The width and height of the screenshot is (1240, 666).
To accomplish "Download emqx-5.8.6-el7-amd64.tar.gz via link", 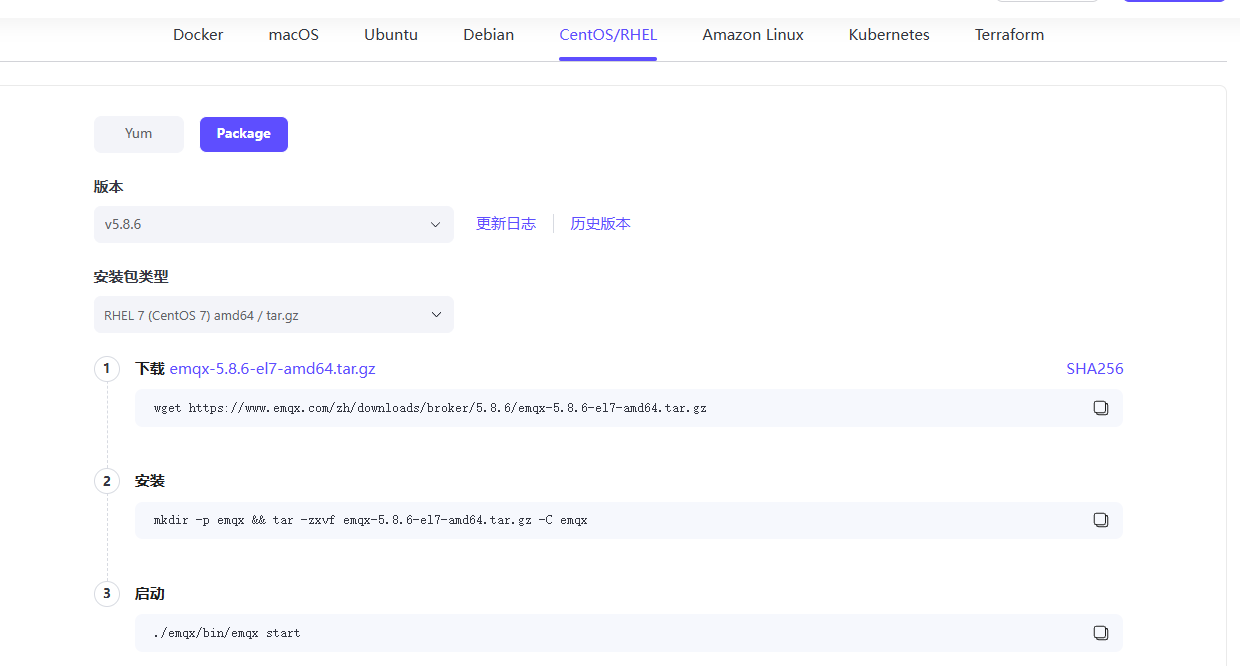I will [x=273, y=369].
